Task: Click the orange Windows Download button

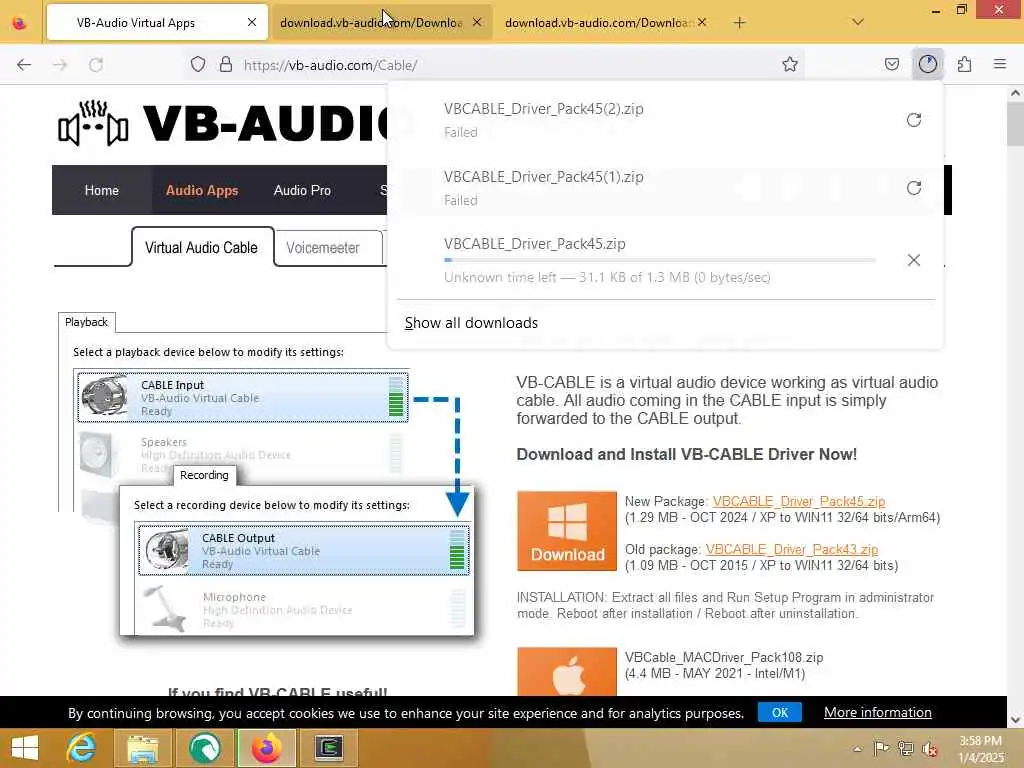Action: (x=567, y=531)
